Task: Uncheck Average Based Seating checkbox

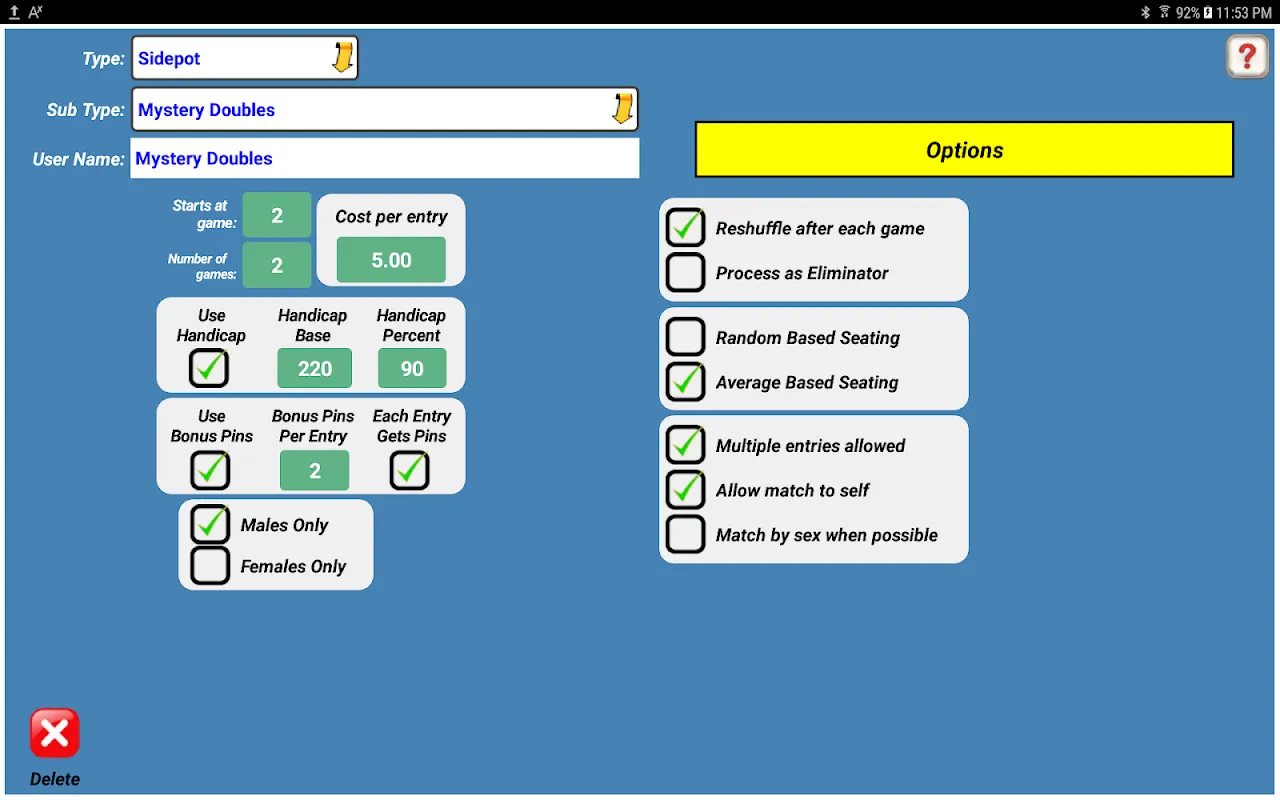Action: point(686,381)
